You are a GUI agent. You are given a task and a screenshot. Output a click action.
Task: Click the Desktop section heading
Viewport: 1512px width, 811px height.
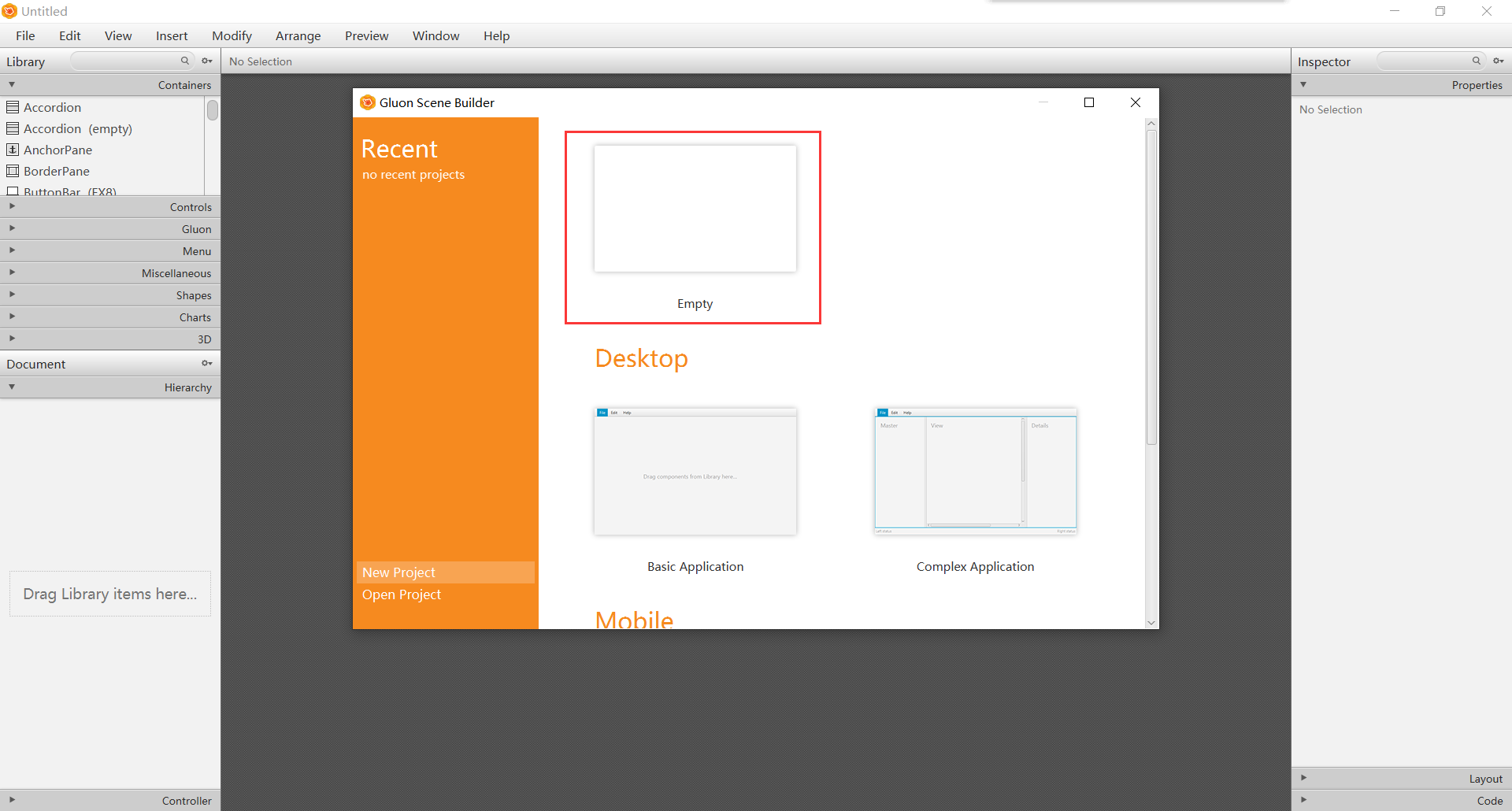[x=641, y=358]
